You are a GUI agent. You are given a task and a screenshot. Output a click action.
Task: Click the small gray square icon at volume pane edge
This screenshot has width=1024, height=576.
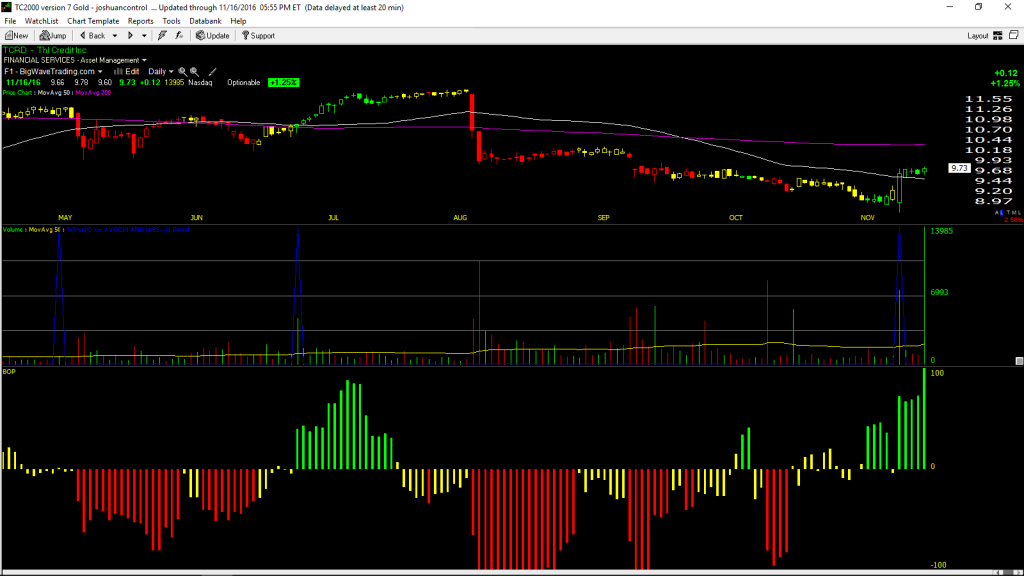pyautogui.click(x=1019, y=360)
